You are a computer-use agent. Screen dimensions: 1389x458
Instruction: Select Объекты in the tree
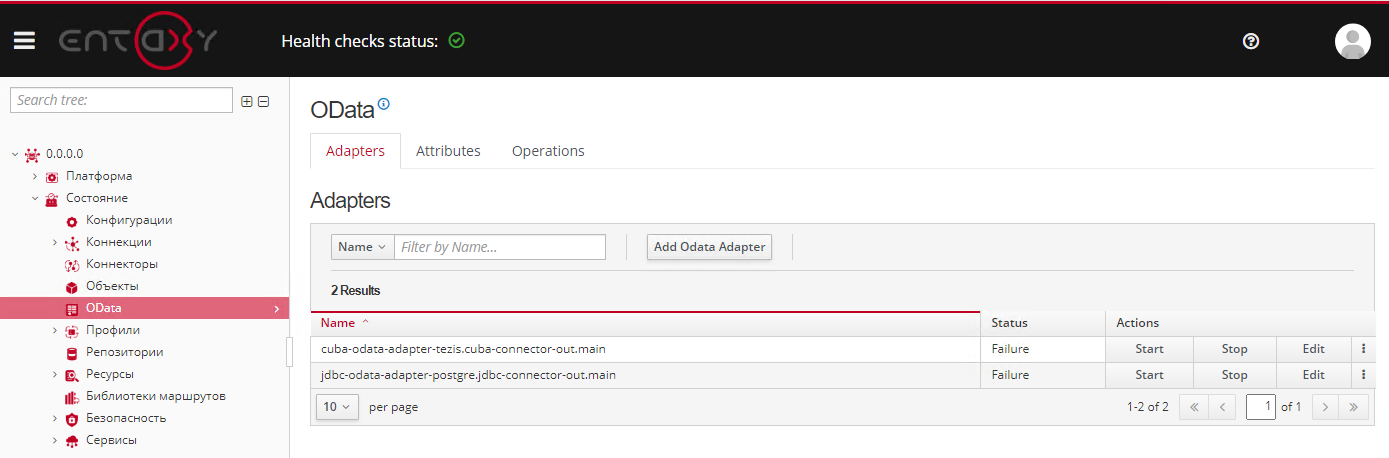[x=112, y=286]
